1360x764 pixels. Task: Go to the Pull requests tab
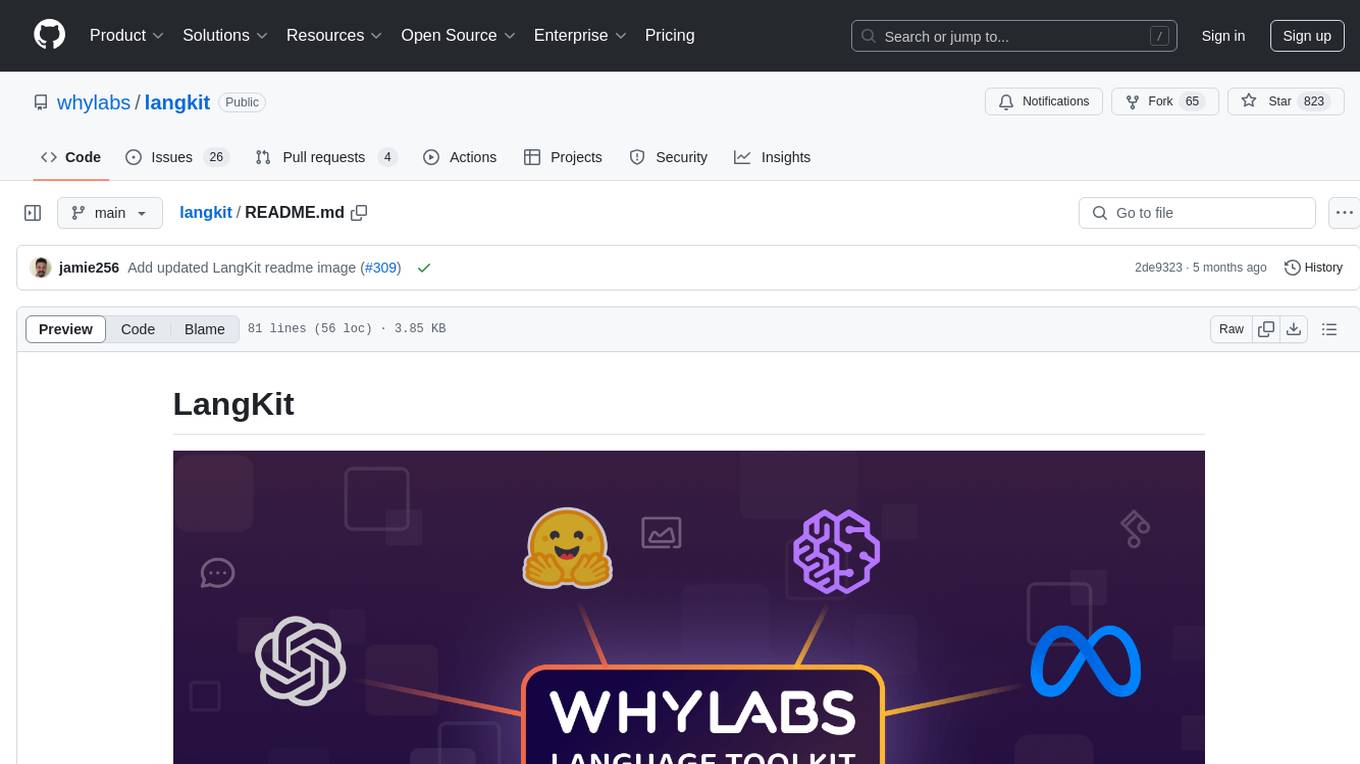click(326, 157)
